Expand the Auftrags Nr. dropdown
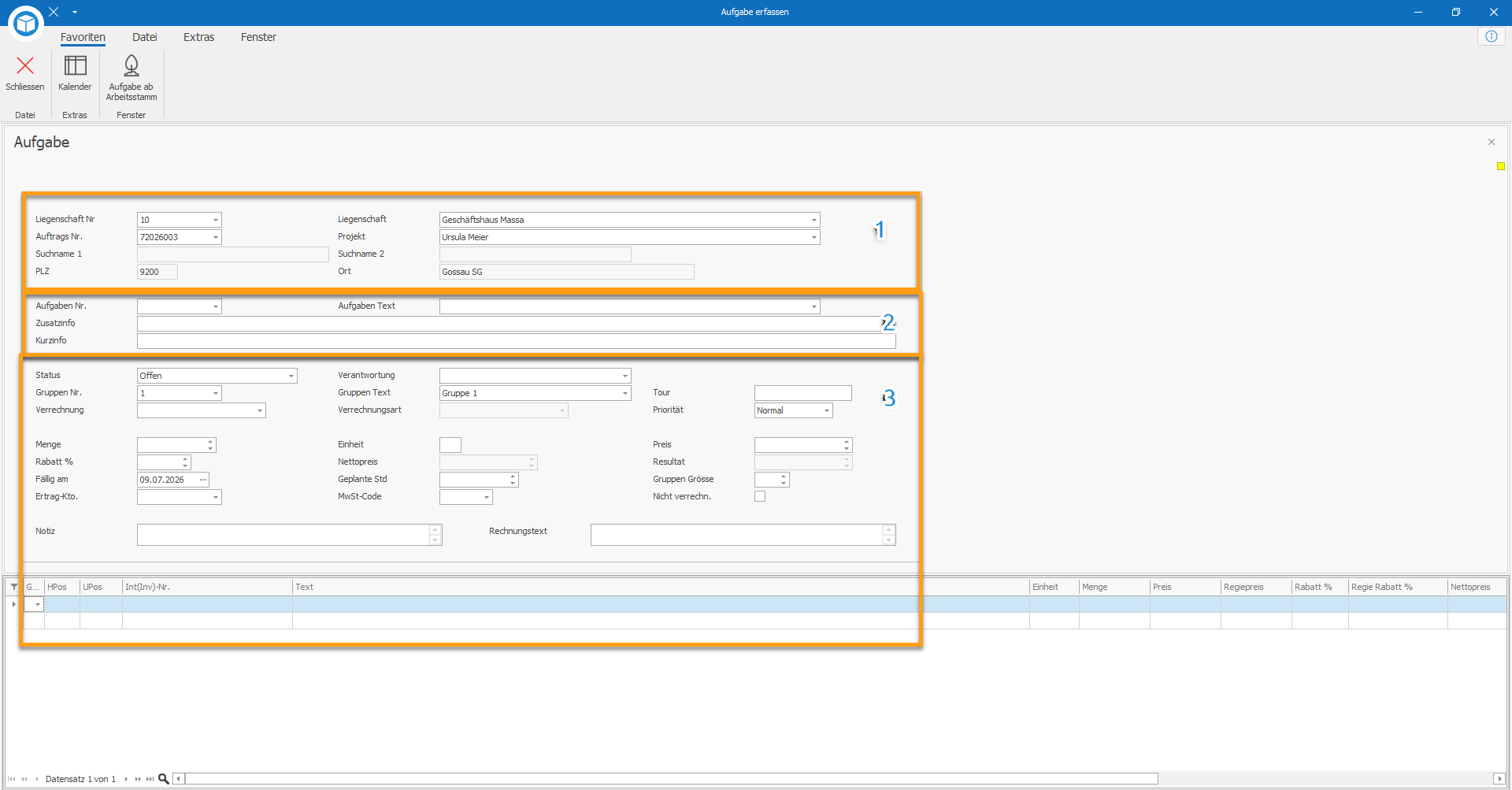The image size is (1512, 790). 216,237
